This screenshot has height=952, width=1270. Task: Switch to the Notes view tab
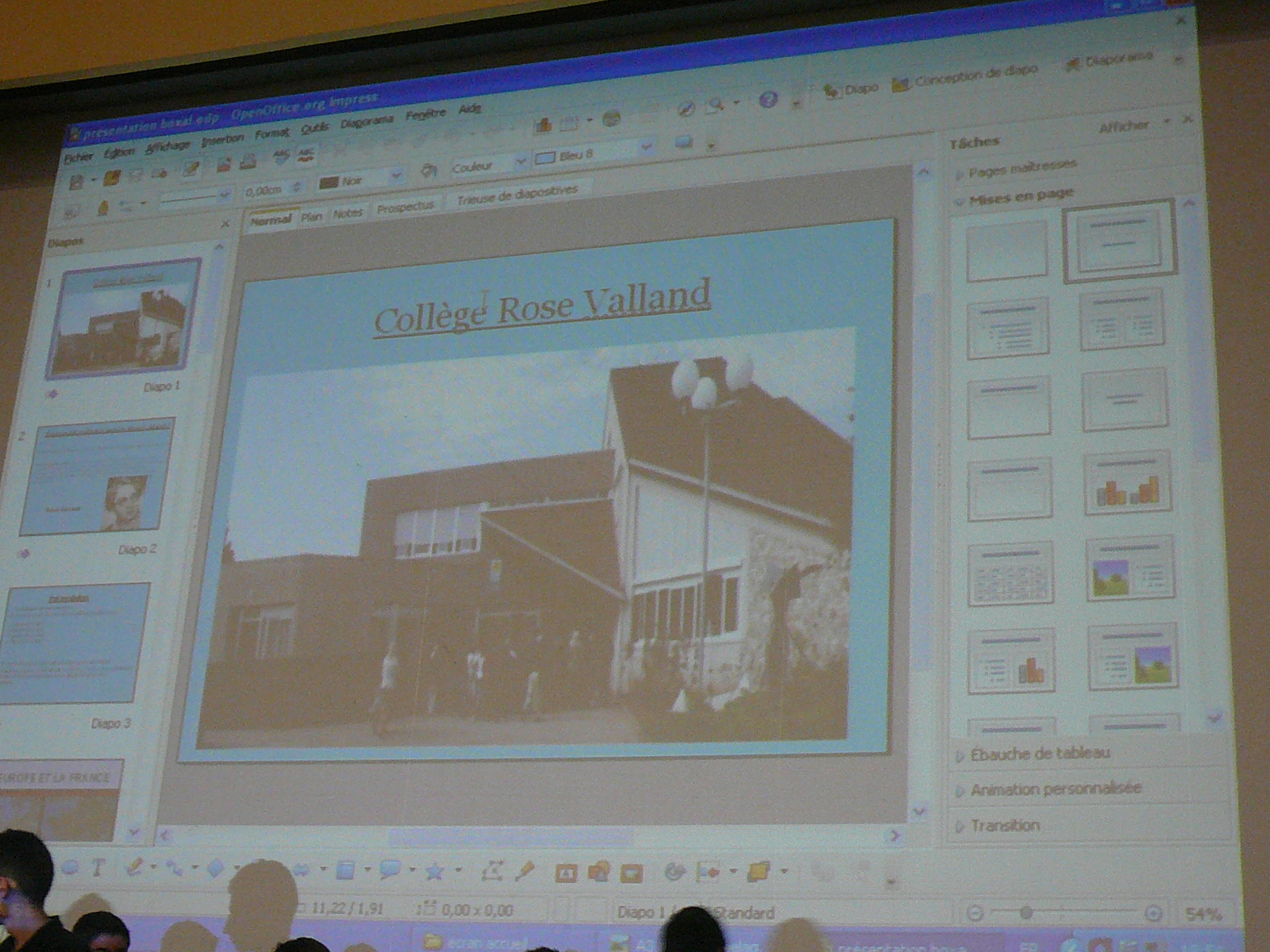[x=347, y=213]
